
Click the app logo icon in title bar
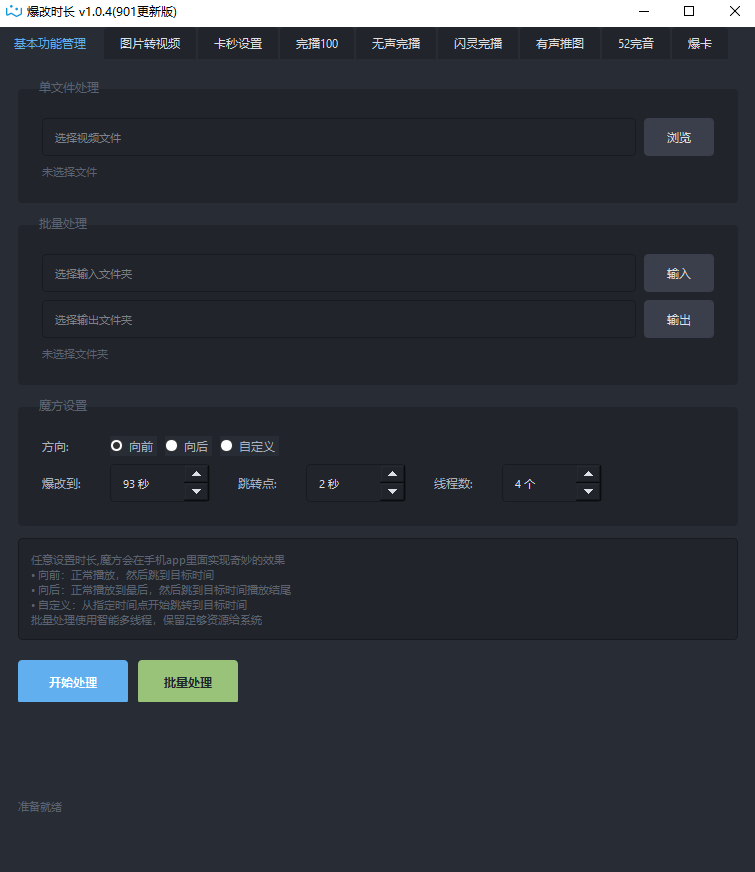click(14, 12)
